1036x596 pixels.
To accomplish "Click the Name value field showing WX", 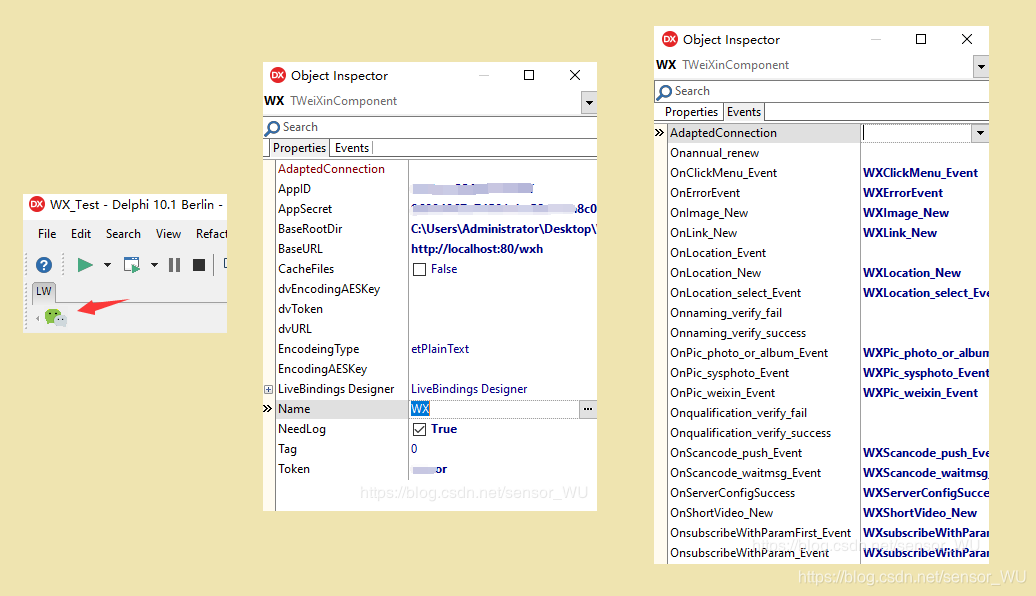I will click(494, 409).
